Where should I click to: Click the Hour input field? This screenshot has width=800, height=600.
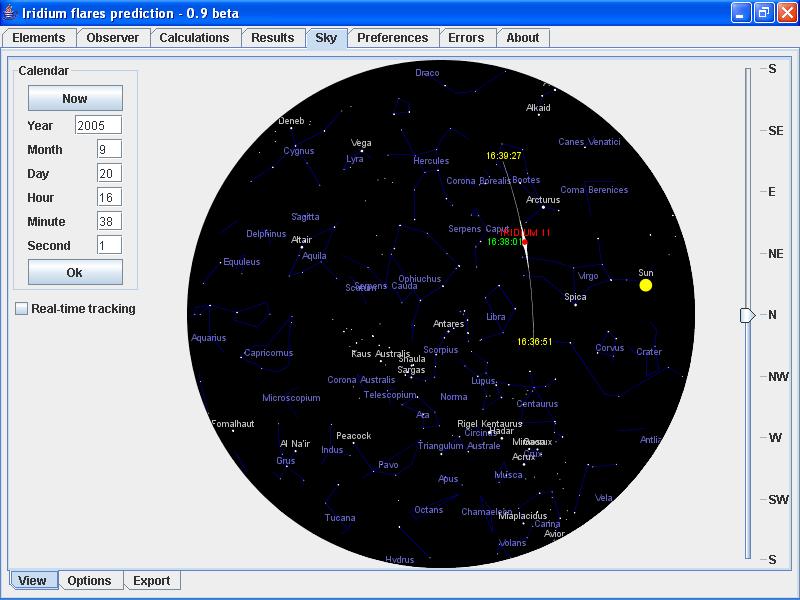[109, 197]
